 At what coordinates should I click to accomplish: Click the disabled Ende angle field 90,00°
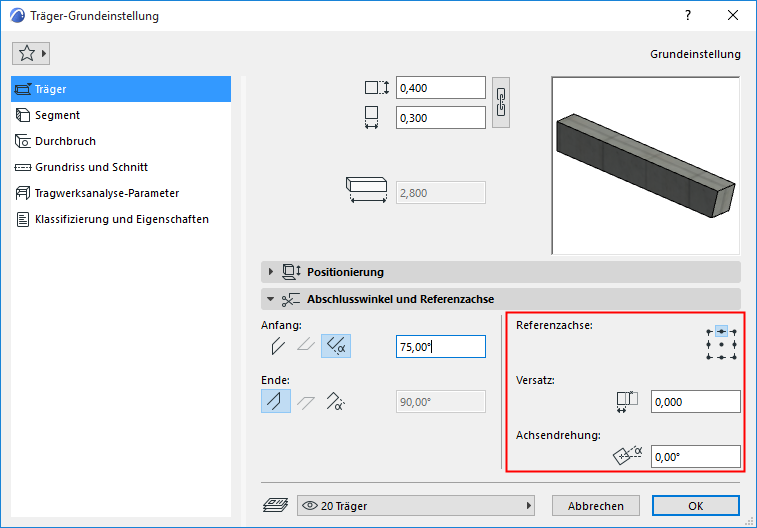(440, 402)
